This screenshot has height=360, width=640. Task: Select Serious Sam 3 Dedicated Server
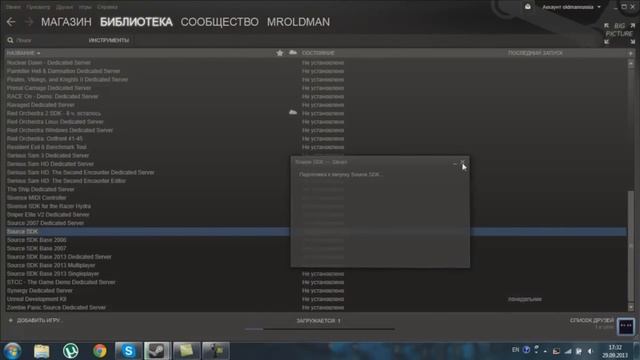(48, 156)
